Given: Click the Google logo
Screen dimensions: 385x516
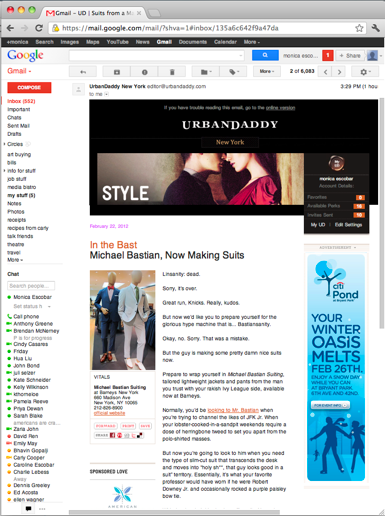Looking at the screenshot, I should coord(25,55).
